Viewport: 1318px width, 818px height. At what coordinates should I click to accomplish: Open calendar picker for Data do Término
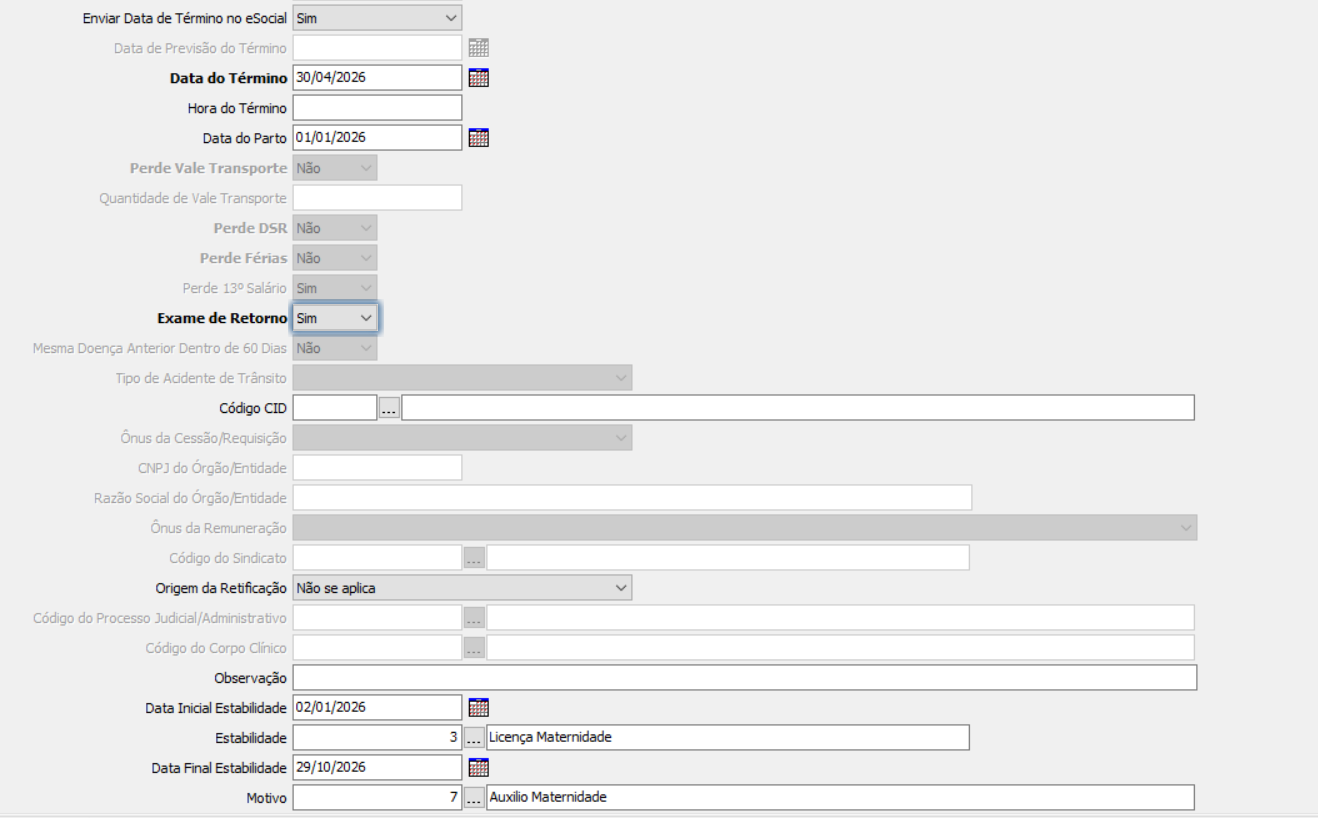click(479, 78)
